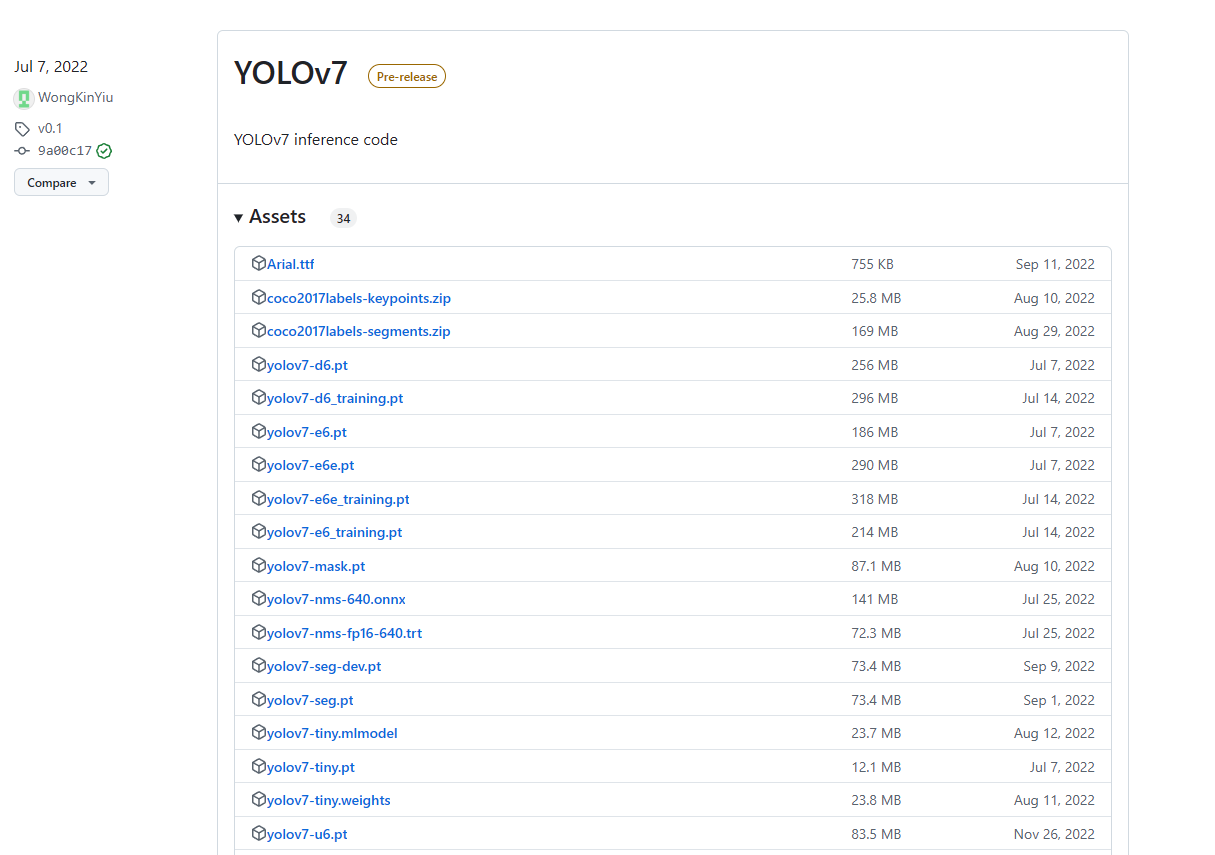Click the Pre-release label badge

pyautogui.click(x=406, y=76)
